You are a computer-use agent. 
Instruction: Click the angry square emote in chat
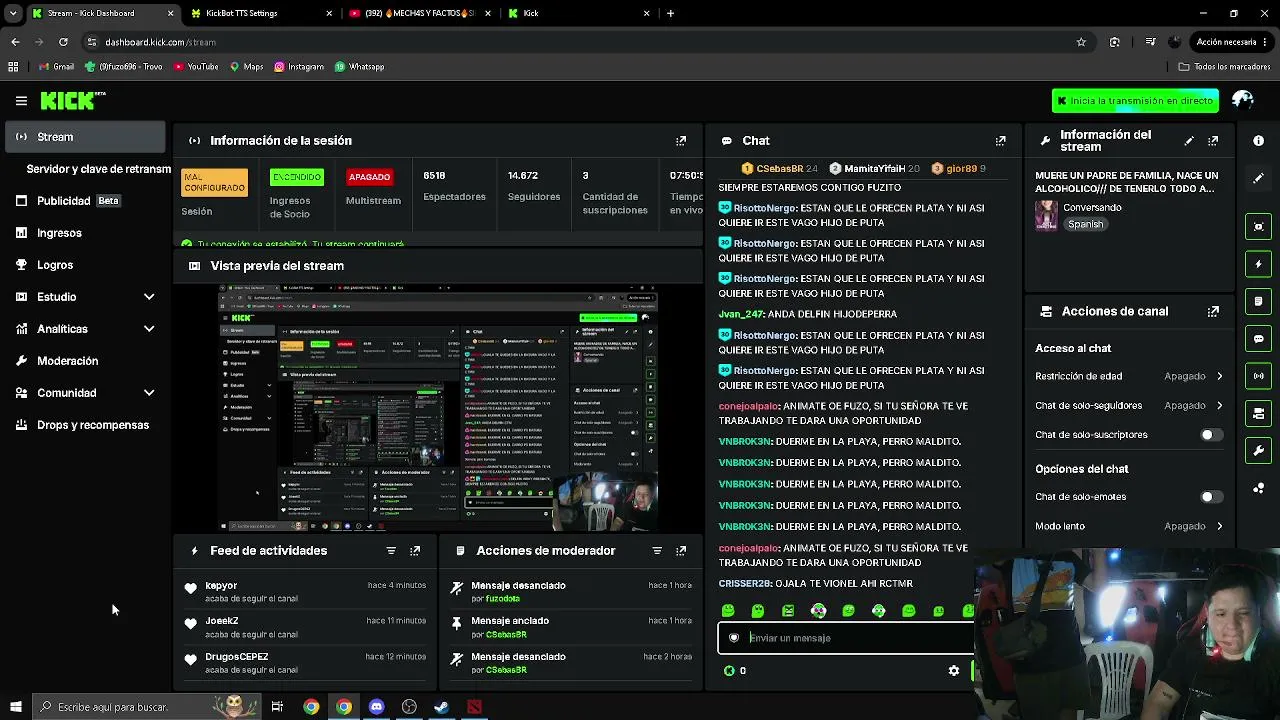[x=788, y=611]
